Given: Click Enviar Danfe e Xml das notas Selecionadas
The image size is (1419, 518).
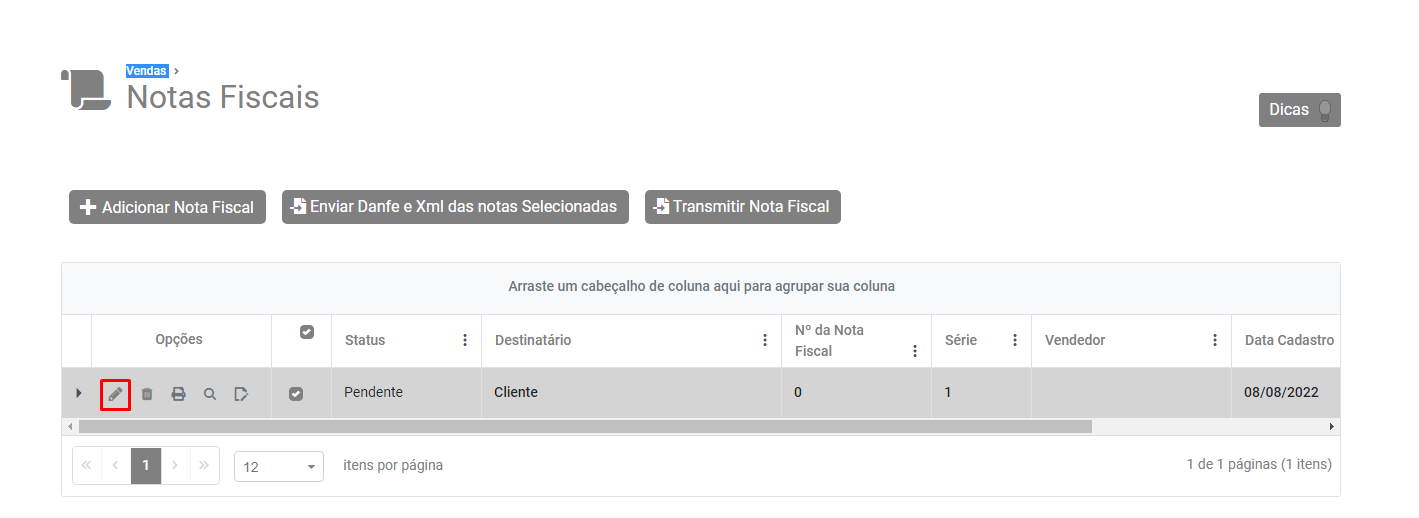Looking at the screenshot, I should click(455, 207).
